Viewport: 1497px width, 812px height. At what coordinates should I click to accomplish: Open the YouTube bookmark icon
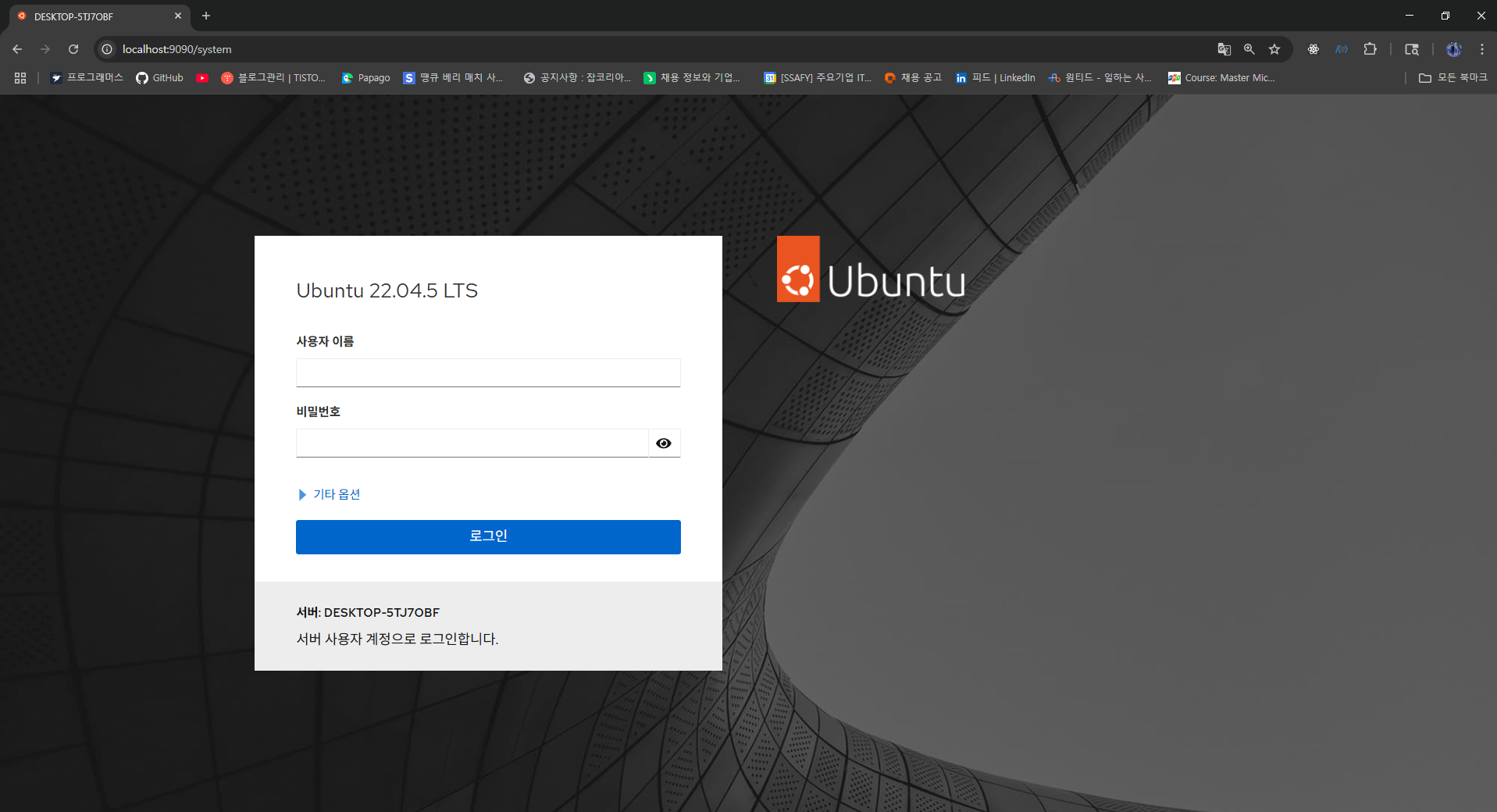202,78
